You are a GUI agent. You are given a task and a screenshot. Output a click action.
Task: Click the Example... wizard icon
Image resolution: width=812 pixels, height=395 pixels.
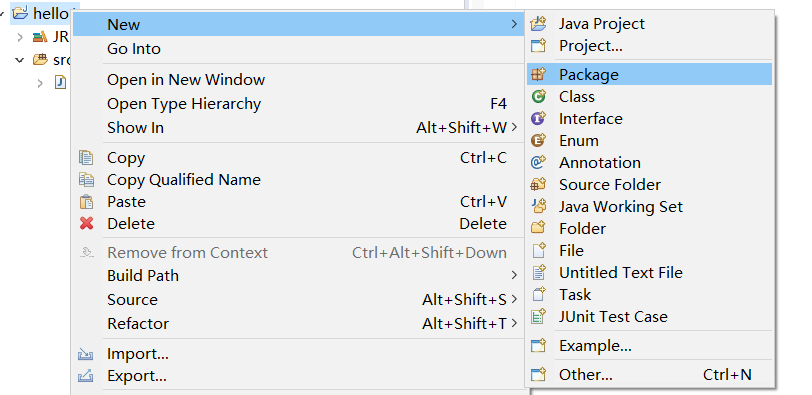pos(539,345)
